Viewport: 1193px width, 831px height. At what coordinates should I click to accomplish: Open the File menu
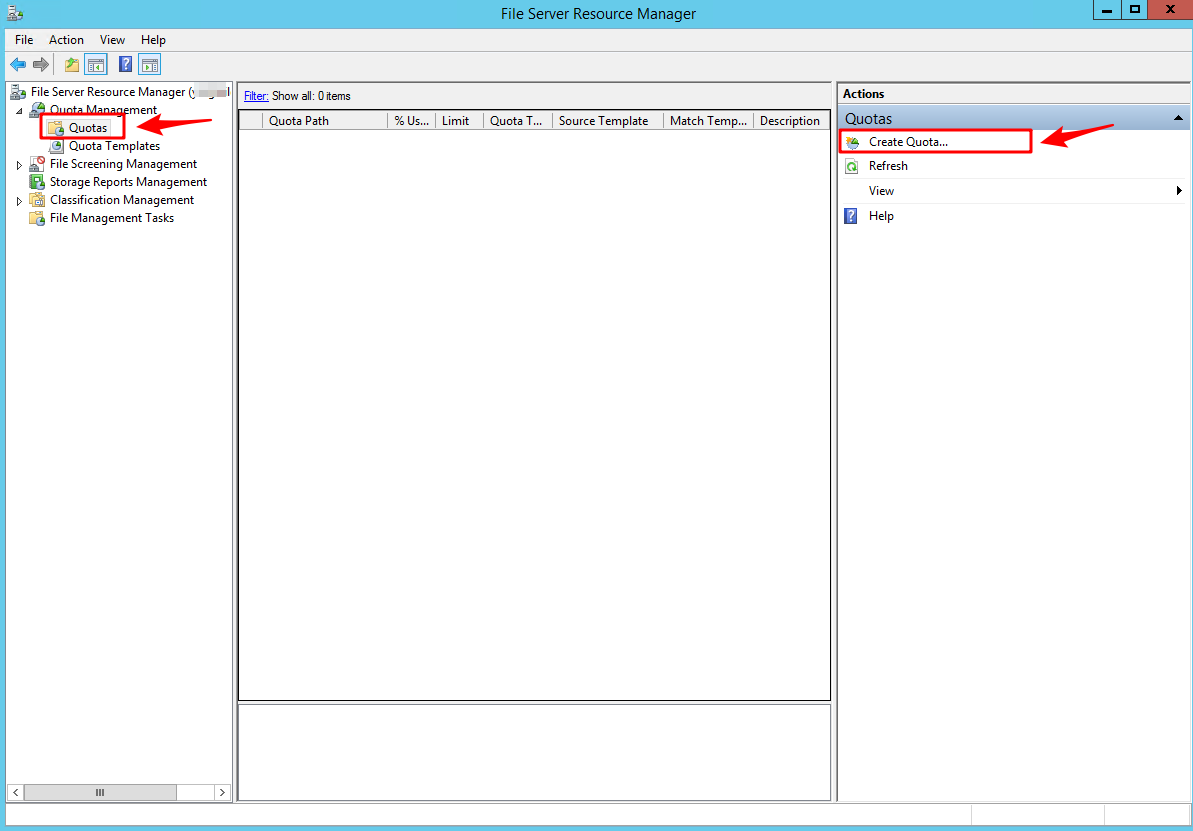tap(24, 40)
